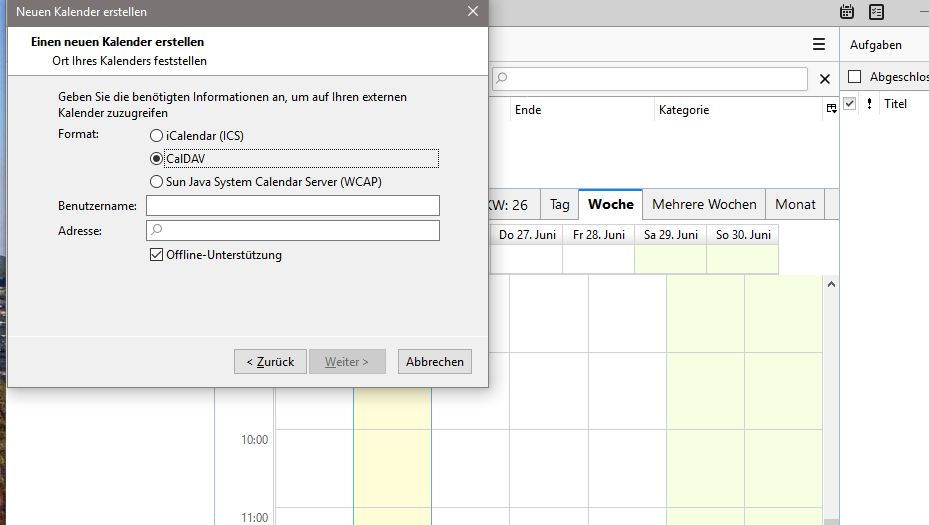
Task: Click the scroll up arrow in calendar view
Action: (831, 284)
